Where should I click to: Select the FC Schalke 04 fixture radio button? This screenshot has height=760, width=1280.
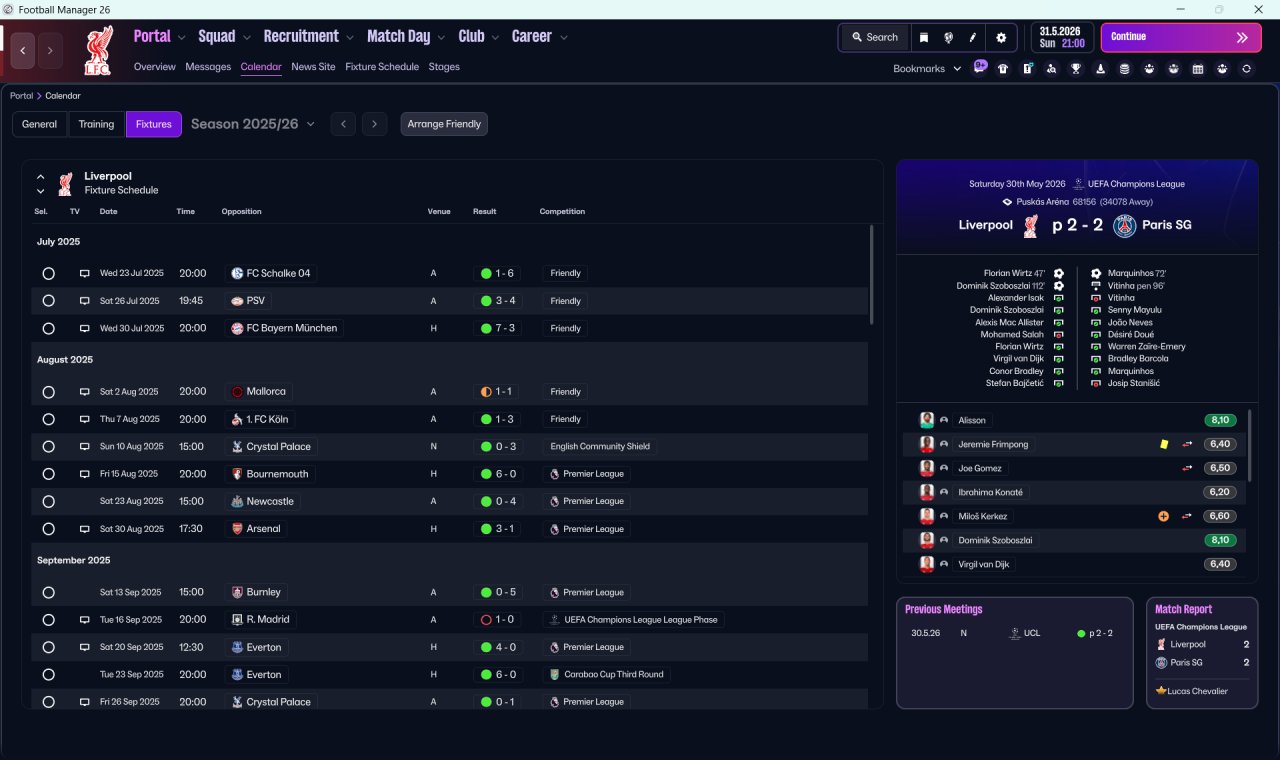(x=48, y=273)
